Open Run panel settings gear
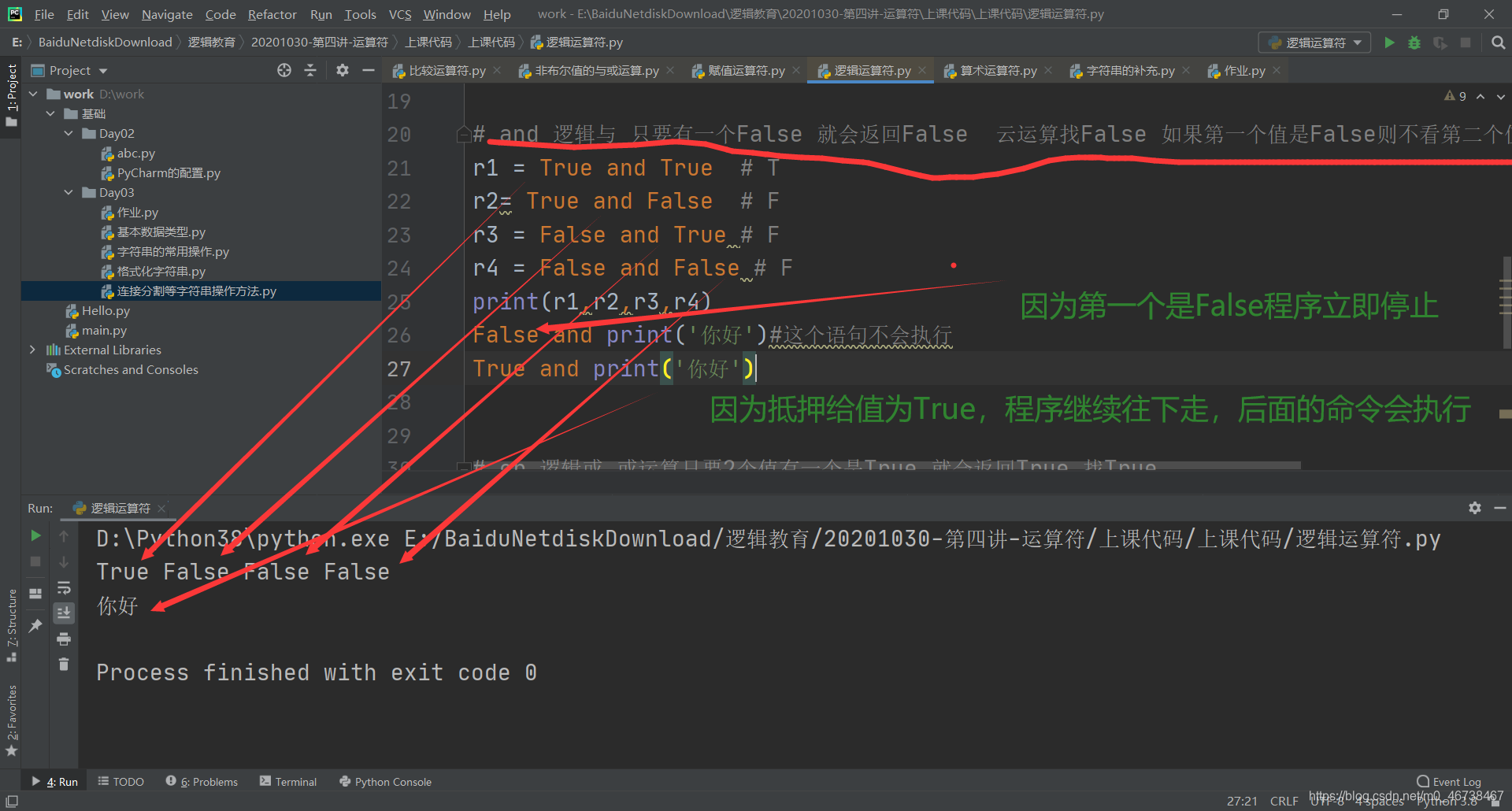 click(1475, 508)
